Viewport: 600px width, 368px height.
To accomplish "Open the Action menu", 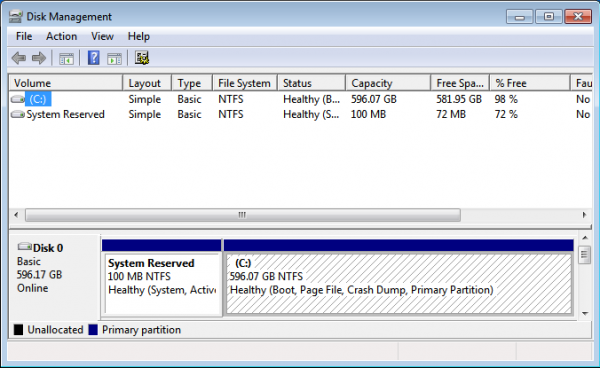I will click(61, 36).
